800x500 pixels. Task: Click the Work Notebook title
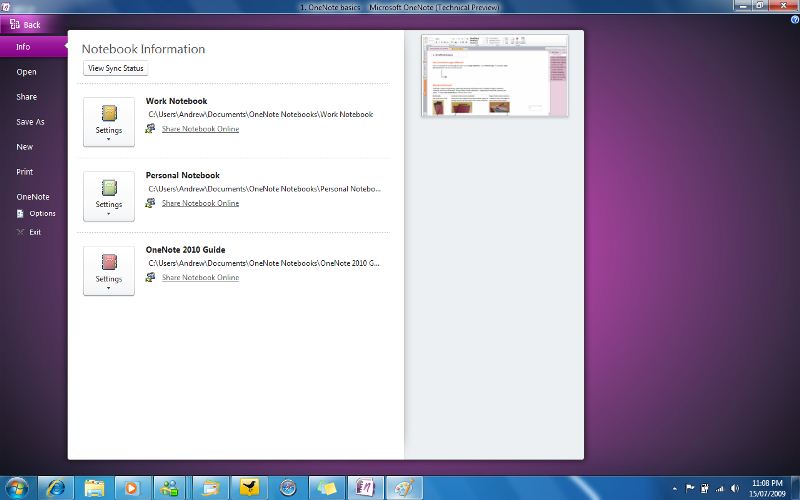pos(176,101)
